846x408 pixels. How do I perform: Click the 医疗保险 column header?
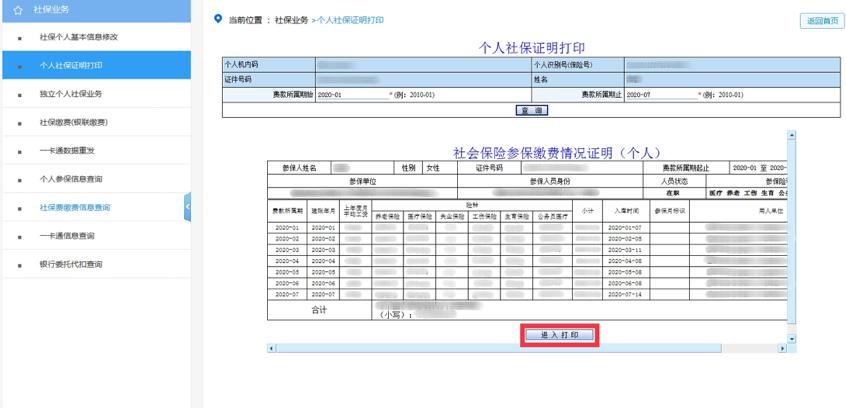click(x=420, y=216)
